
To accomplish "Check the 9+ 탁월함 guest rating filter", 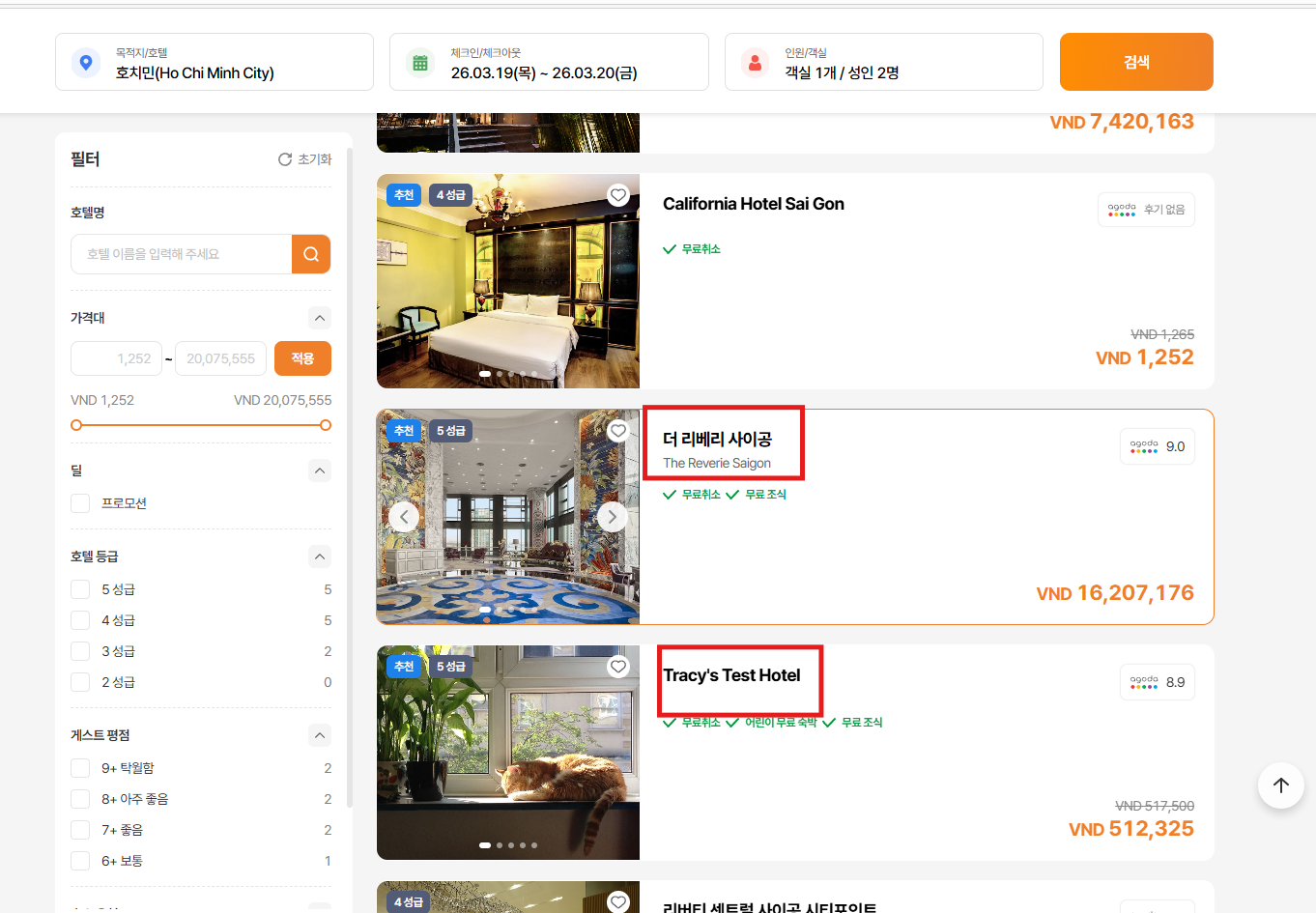I will pos(80,768).
